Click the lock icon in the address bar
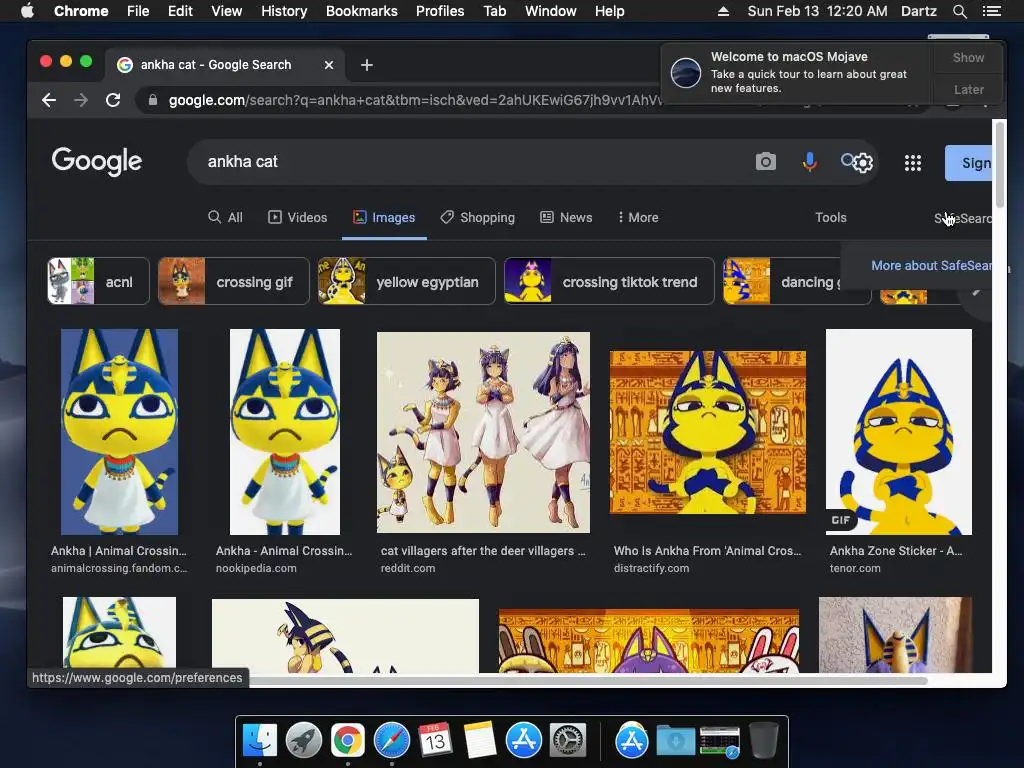The image size is (1024, 768). (x=153, y=100)
